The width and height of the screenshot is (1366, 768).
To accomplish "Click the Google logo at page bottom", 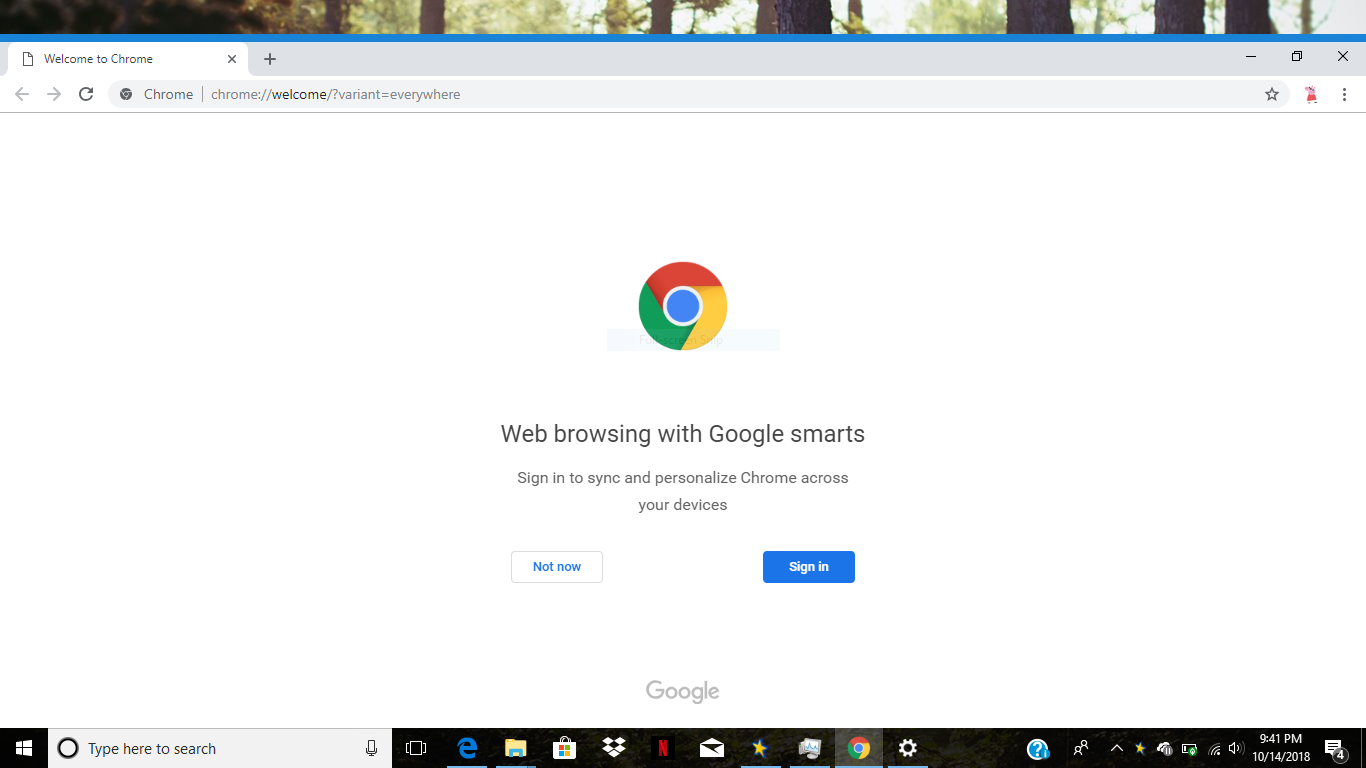I will (x=683, y=691).
